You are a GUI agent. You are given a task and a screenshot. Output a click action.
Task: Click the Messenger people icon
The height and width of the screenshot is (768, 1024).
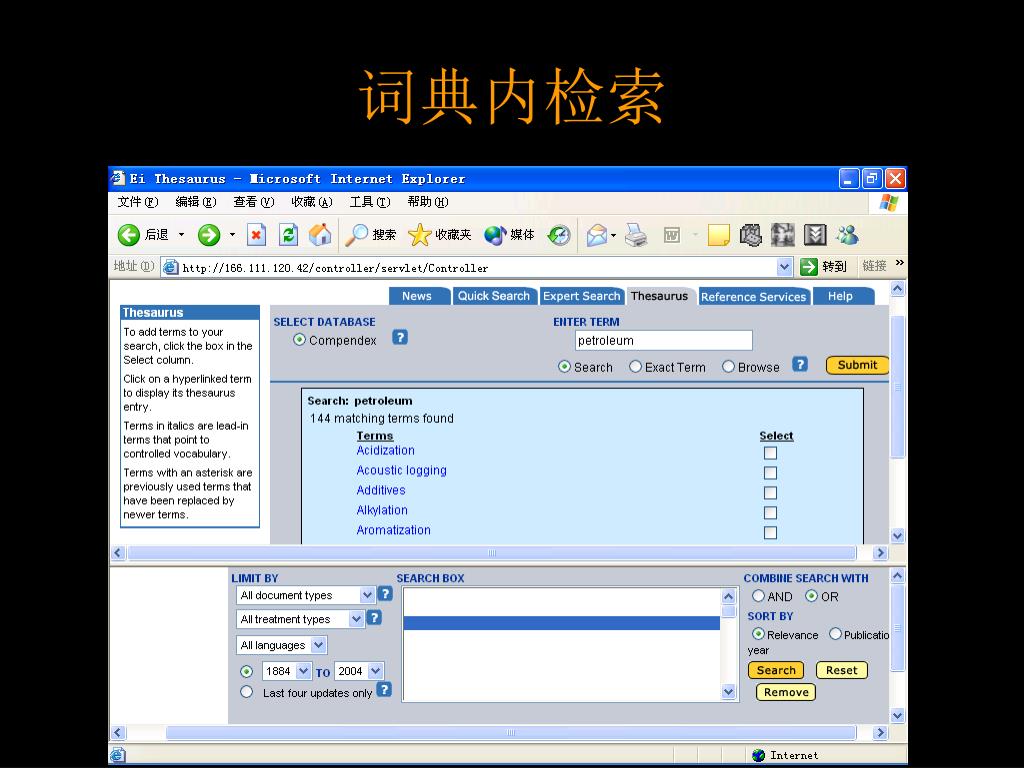pos(848,235)
